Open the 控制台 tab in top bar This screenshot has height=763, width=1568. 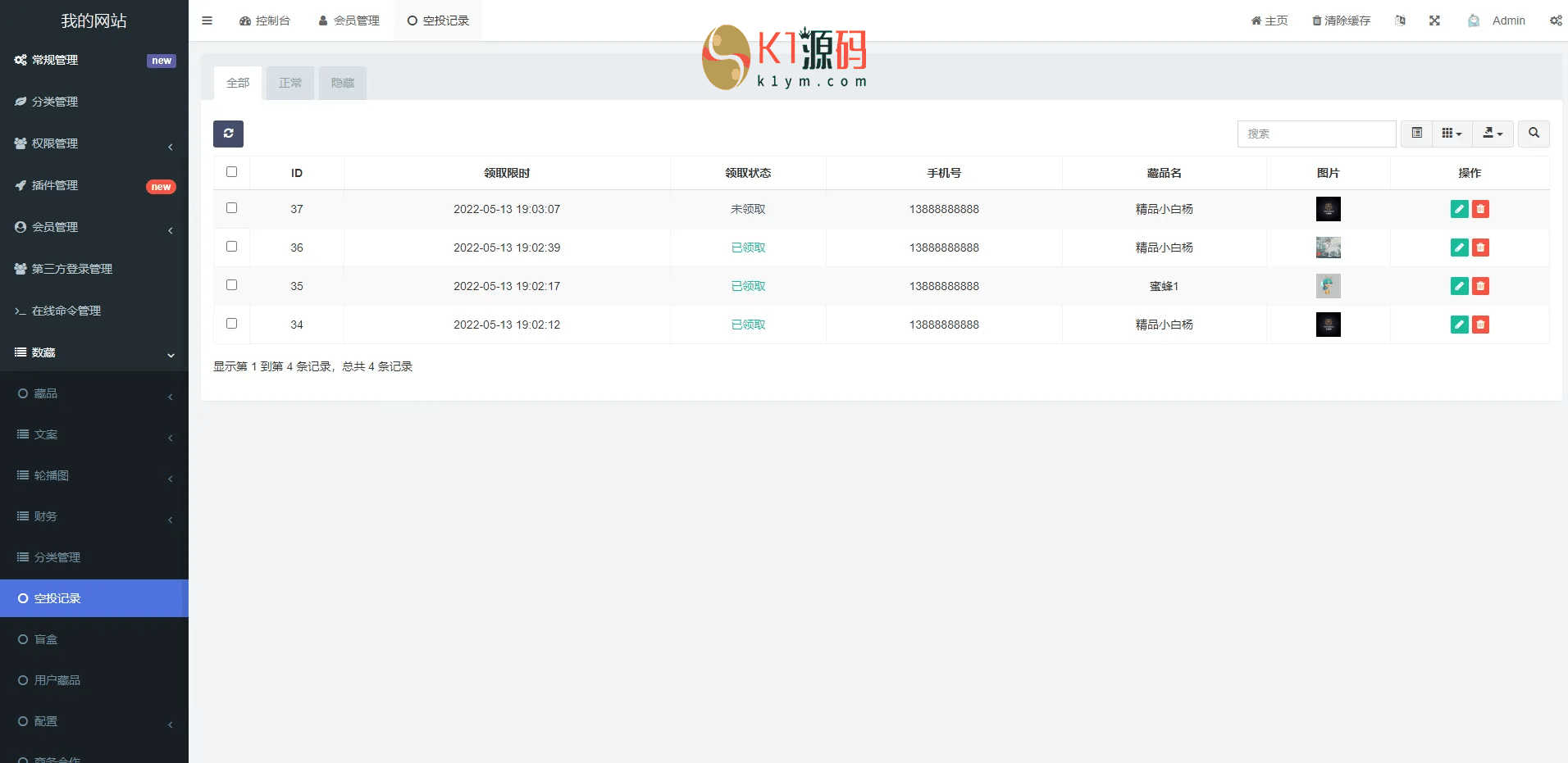pyautogui.click(x=265, y=20)
